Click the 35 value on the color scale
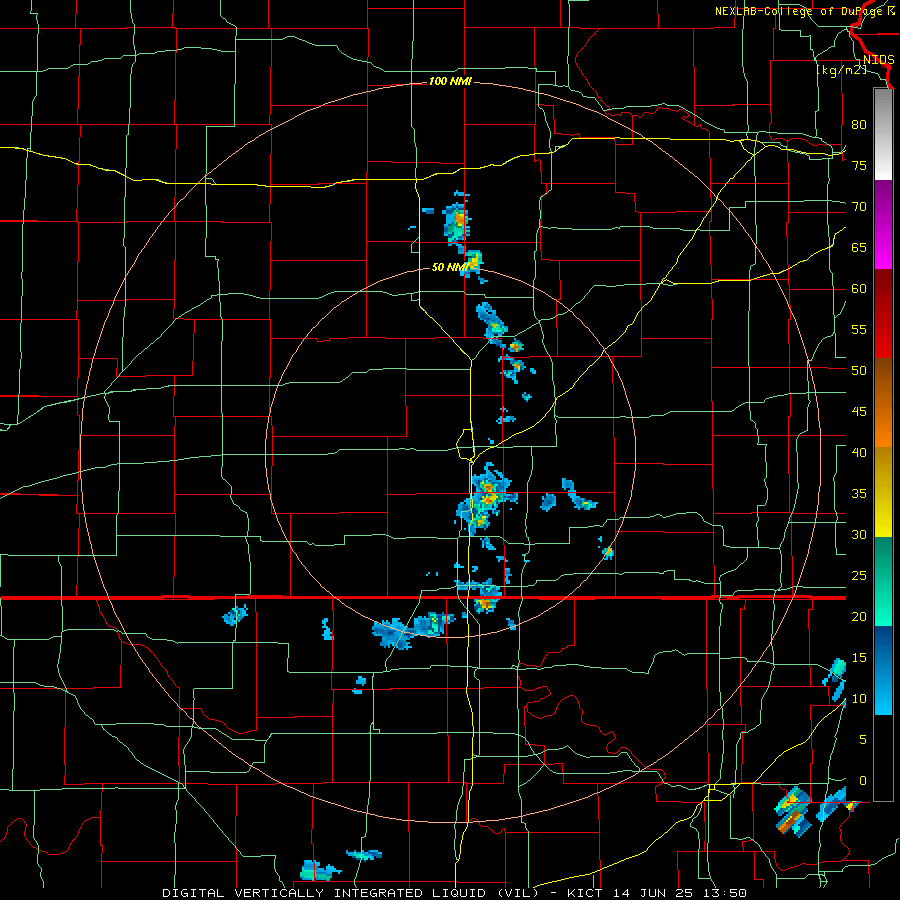Viewport: 900px width, 900px height. pos(859,494)
